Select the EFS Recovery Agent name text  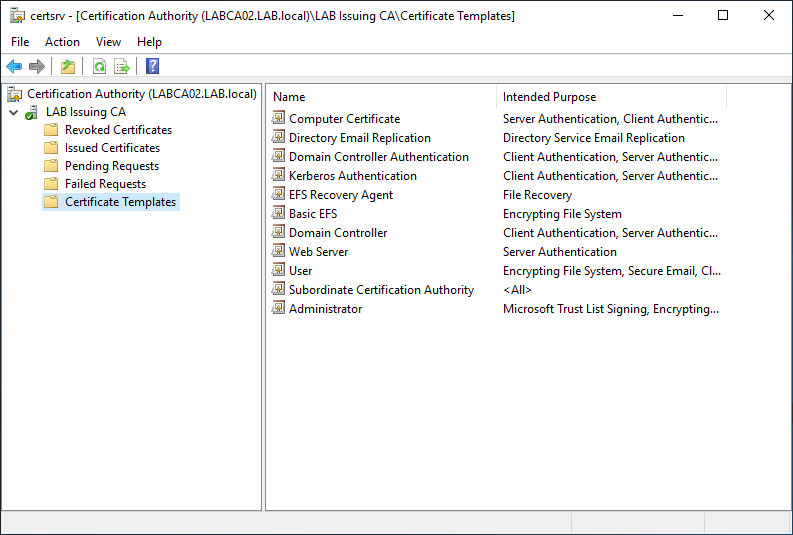click(341, 195)
